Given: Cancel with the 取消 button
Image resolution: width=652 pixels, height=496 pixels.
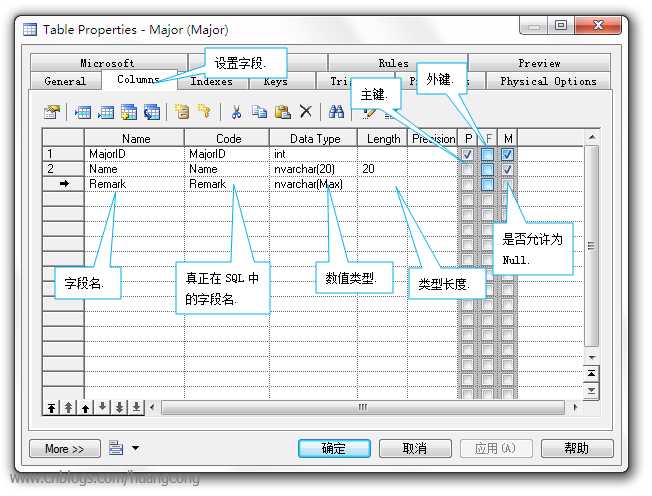Looking at the screenshot, I should [x=415, y=448].
